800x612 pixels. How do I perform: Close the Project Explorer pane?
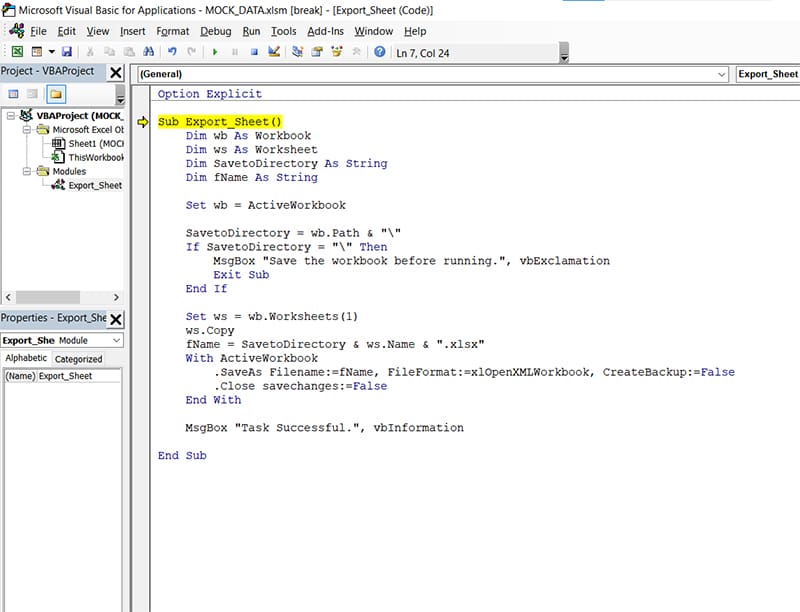116,72
